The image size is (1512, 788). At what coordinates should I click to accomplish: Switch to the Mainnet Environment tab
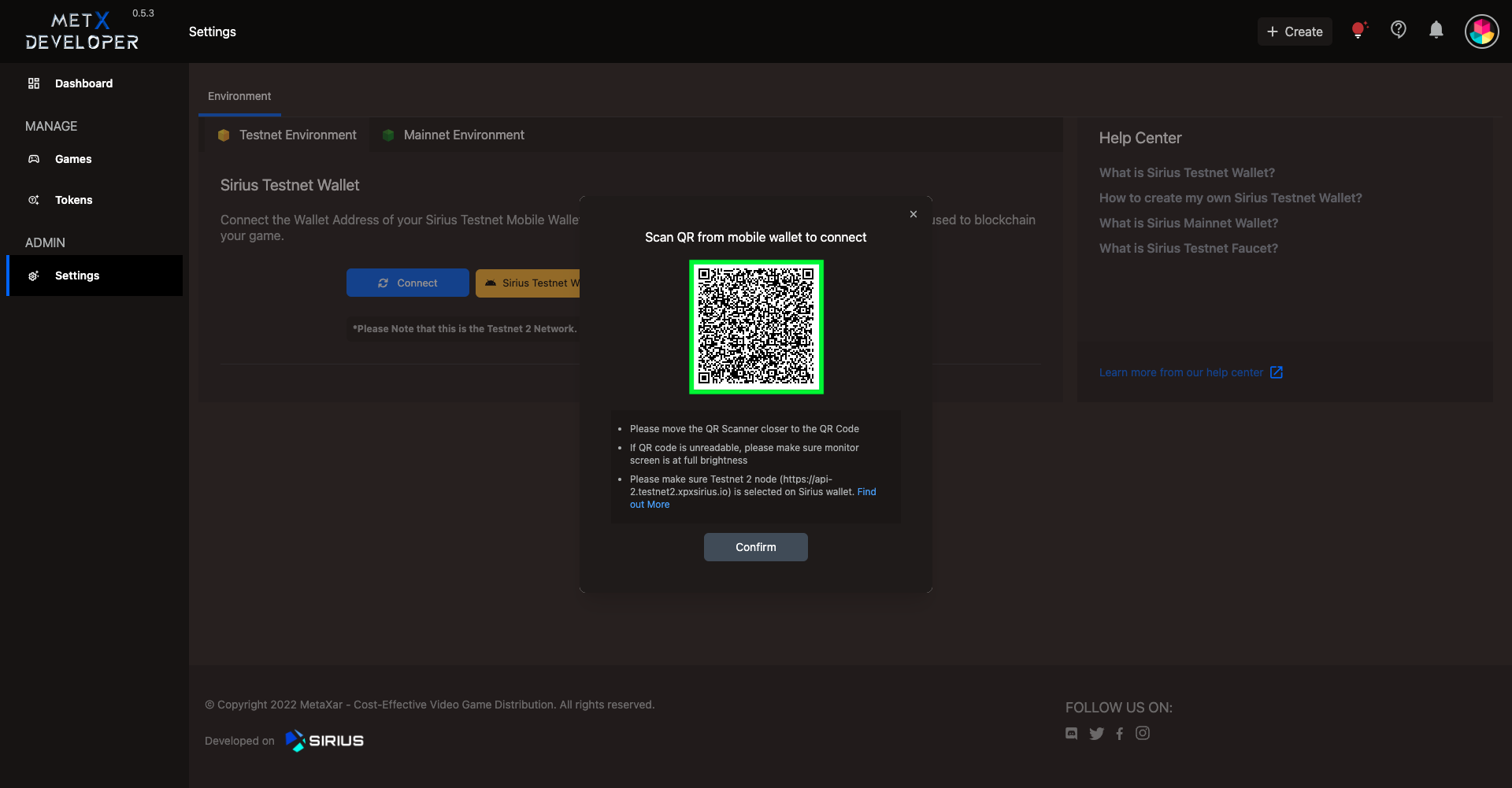point(453,135)
